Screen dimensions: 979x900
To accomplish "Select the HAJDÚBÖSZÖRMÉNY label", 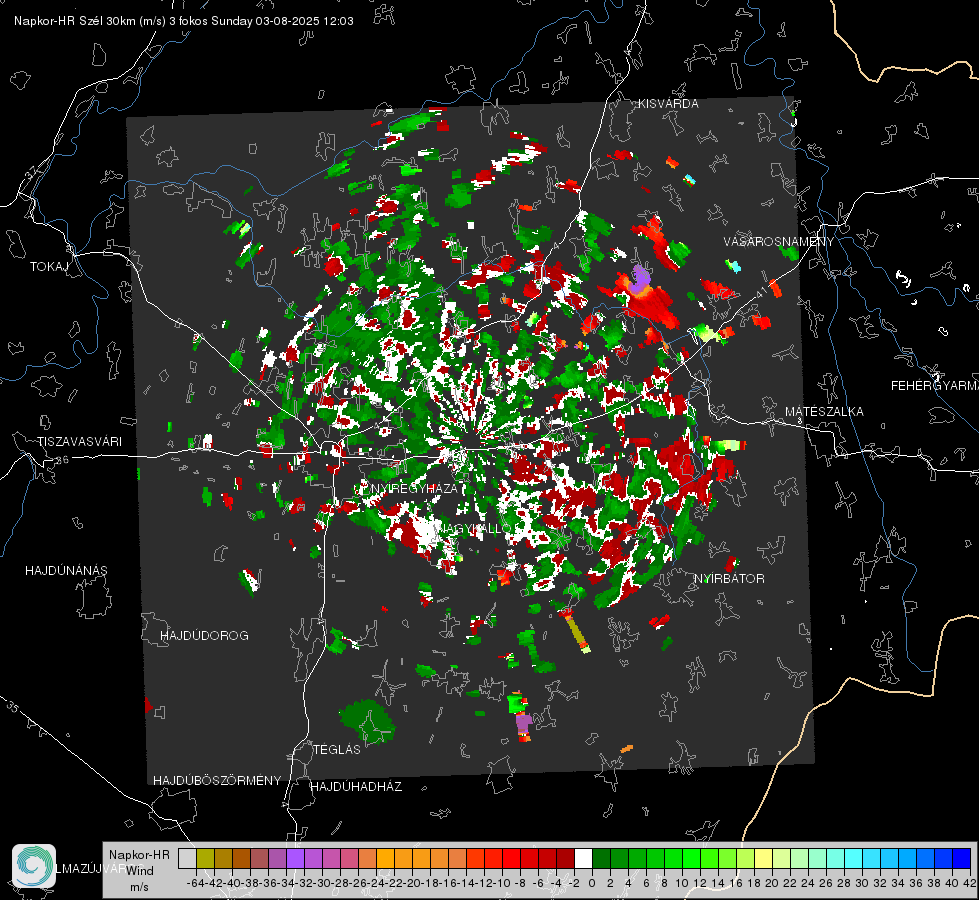I will (217, 781).
